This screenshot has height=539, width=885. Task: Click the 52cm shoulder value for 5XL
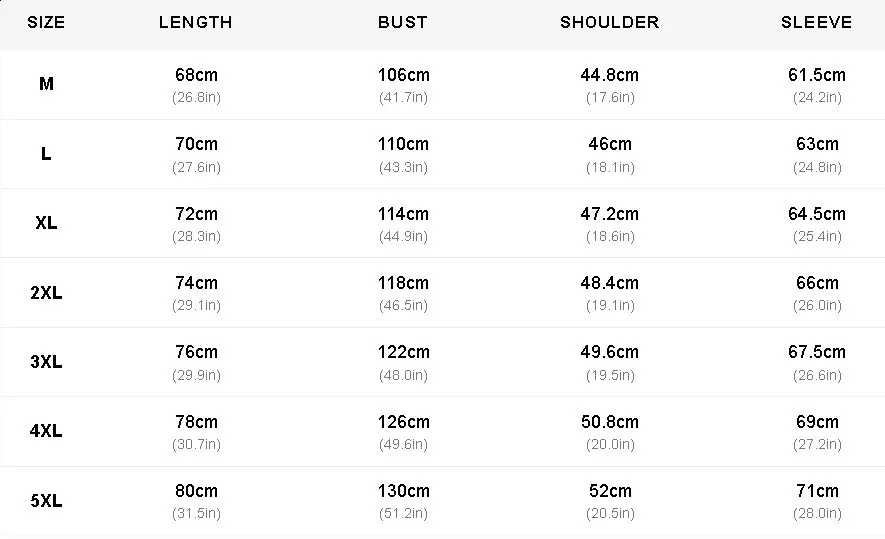(609, 491)
